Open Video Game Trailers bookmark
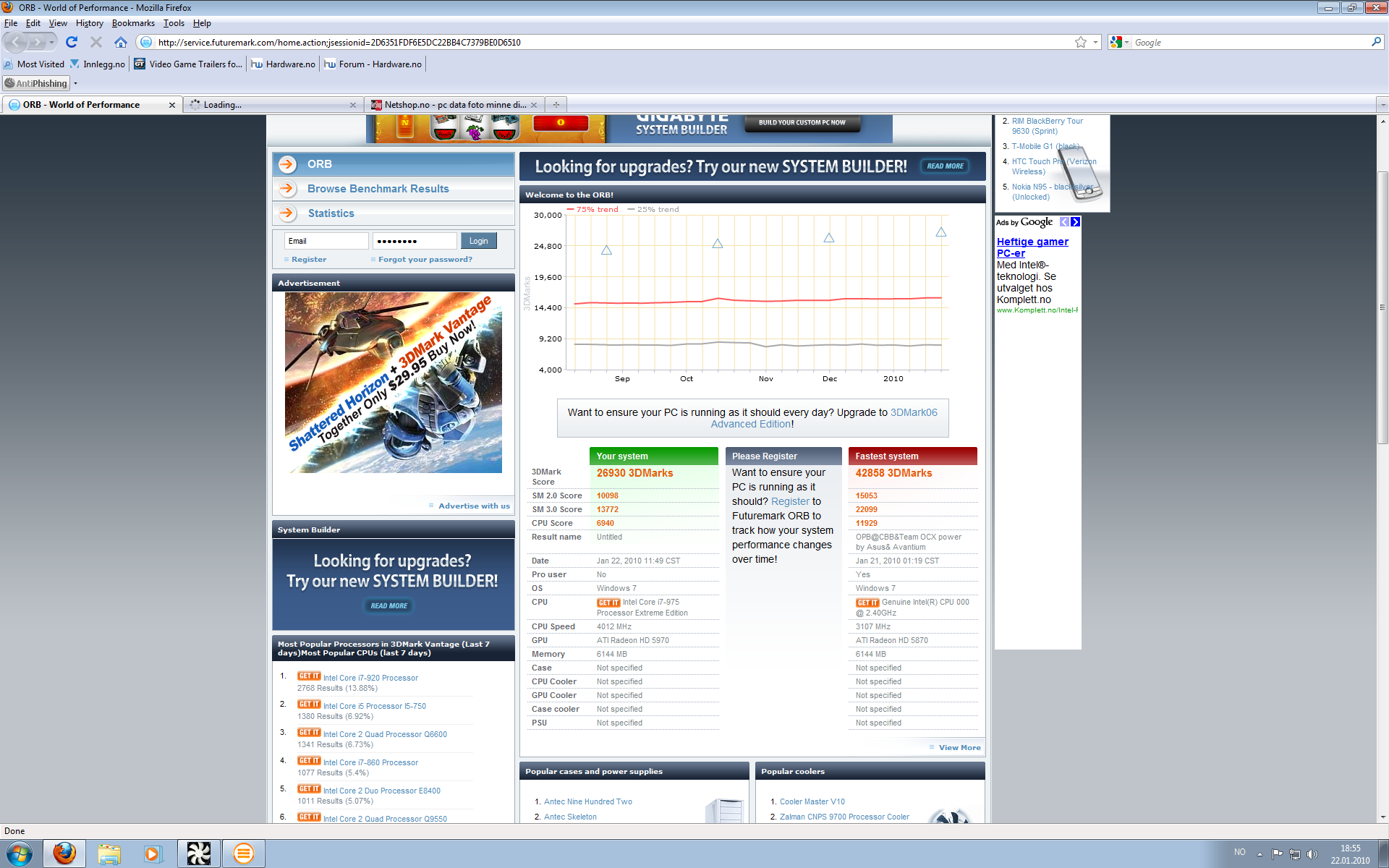The height and width of the screenshot is (868, 1389). click(x=189, y=64)
